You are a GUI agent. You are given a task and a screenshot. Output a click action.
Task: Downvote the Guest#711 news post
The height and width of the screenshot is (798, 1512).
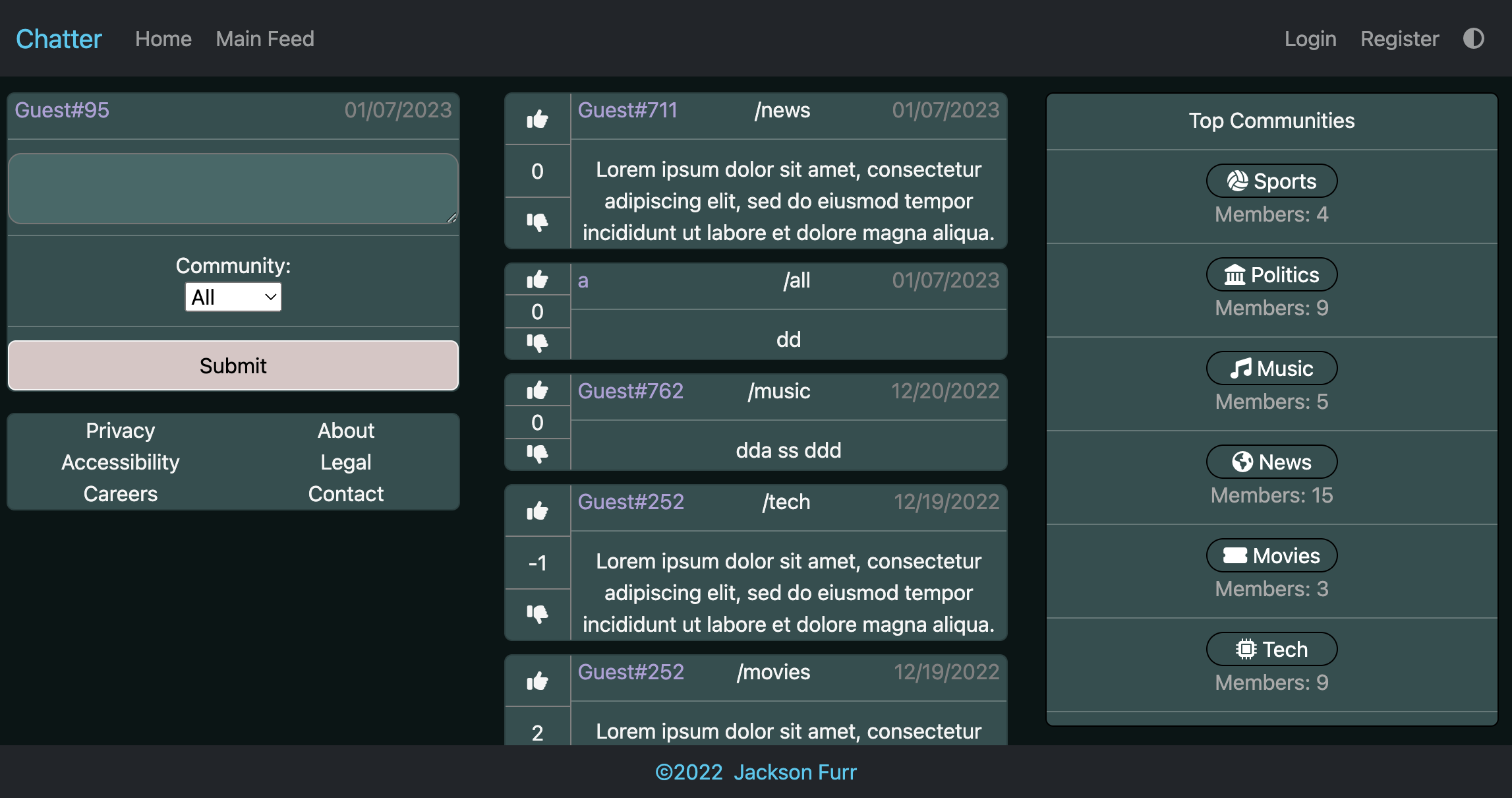pyautogui.click(x=537, y=222)
